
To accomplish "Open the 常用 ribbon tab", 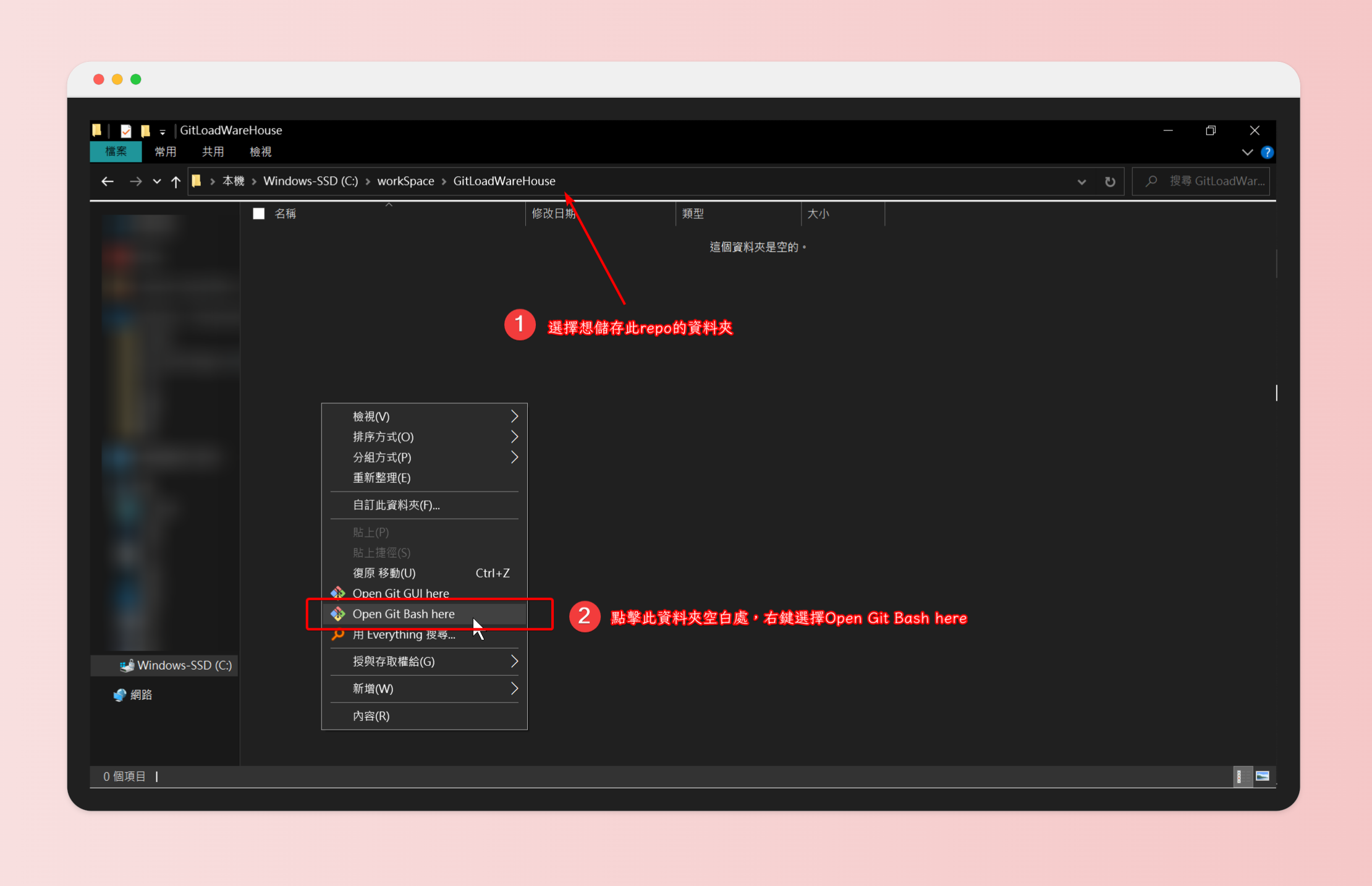I will pos(165,151).
